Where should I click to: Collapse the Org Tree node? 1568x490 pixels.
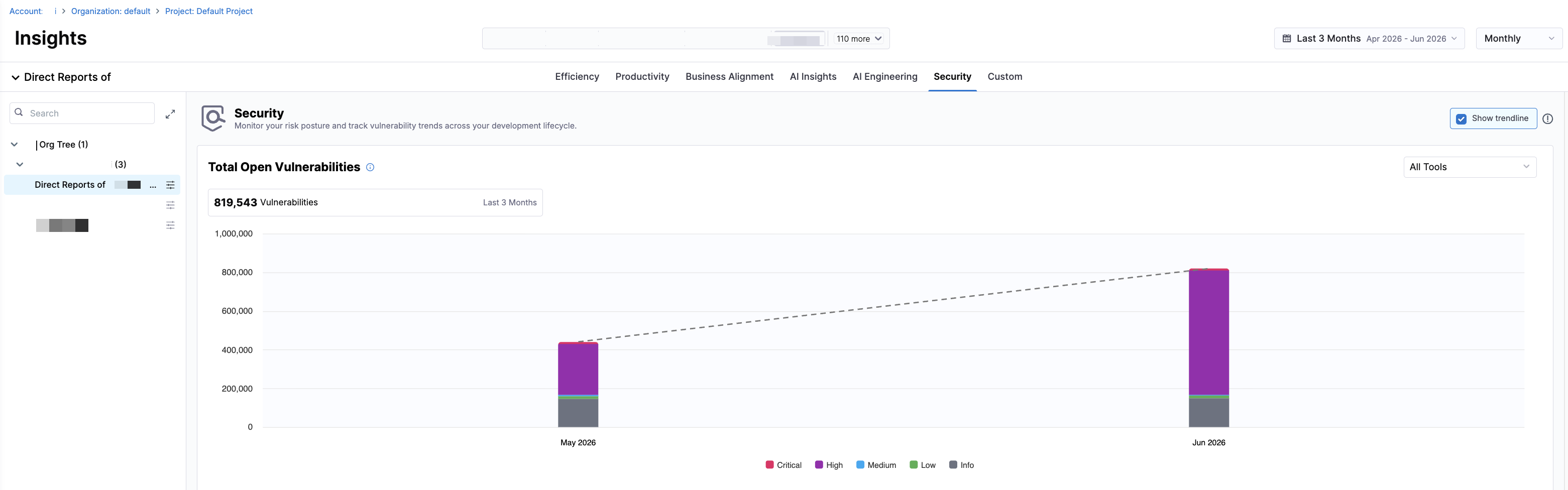coord(15,145)
